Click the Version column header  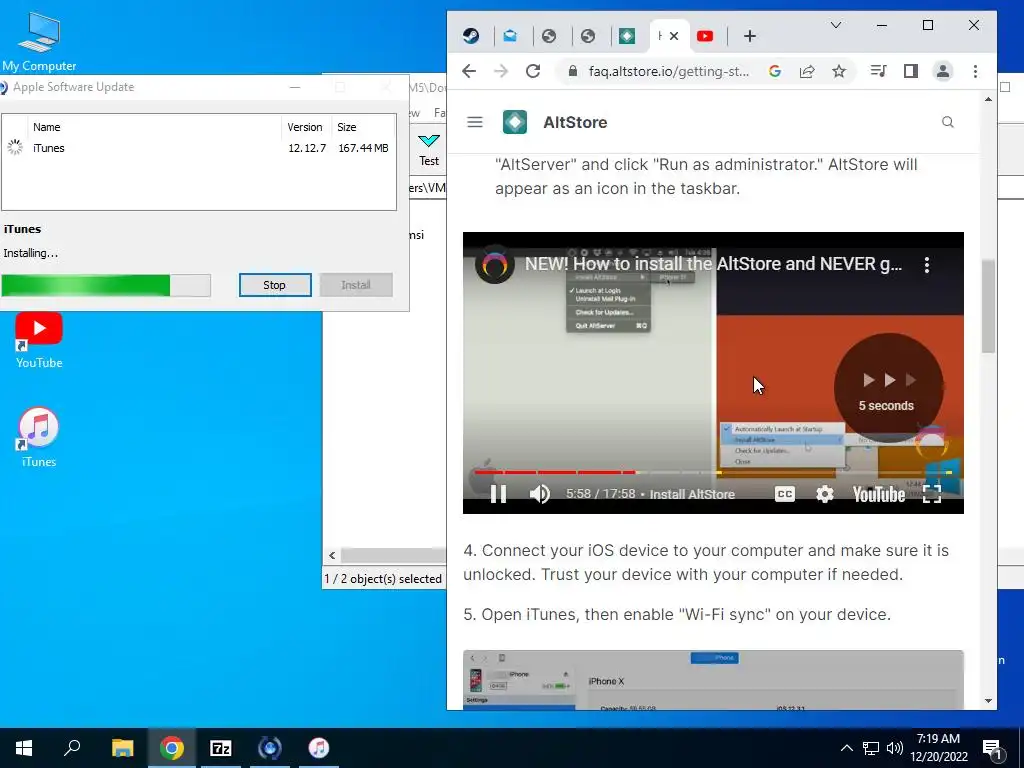click(x=305, y=127)
